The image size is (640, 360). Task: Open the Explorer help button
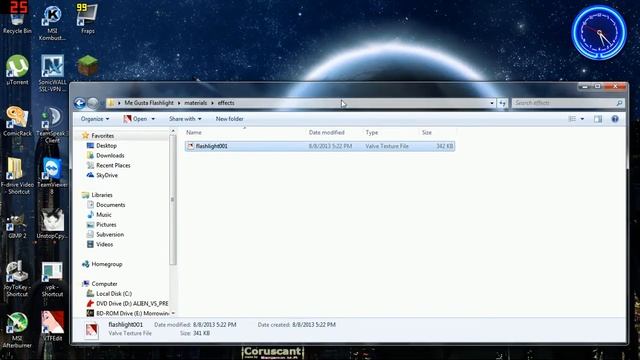[615, 119]
